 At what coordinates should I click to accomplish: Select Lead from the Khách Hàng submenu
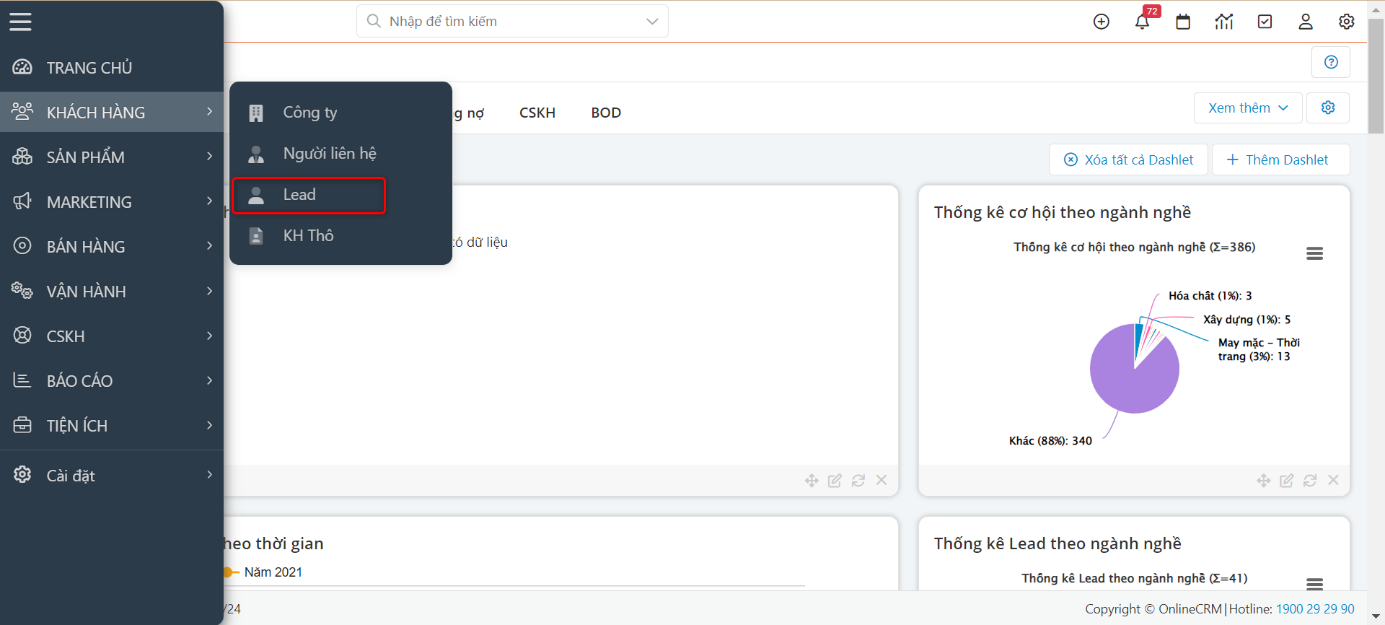tap(308, 194)
